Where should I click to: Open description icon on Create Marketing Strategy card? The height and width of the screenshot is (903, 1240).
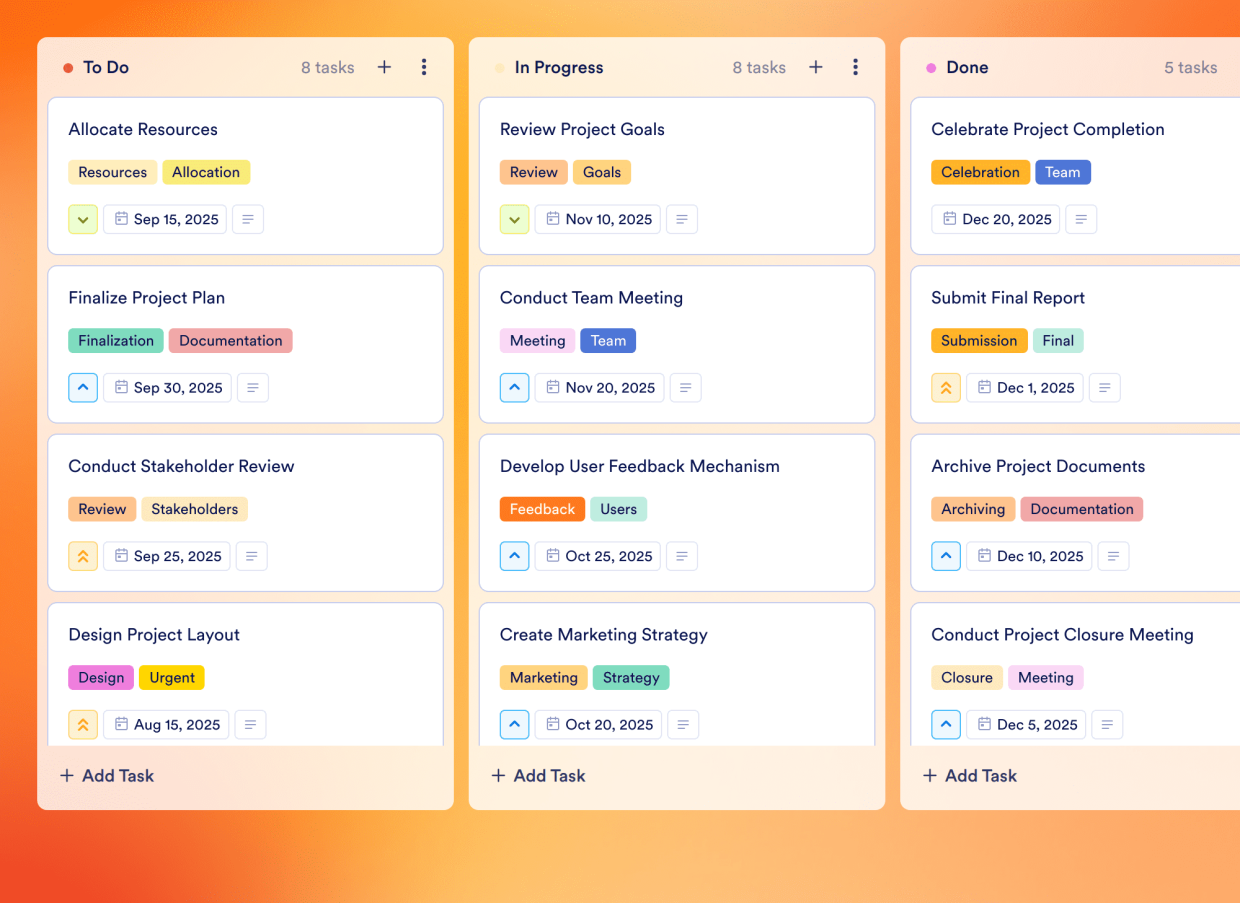click(682, 725)
